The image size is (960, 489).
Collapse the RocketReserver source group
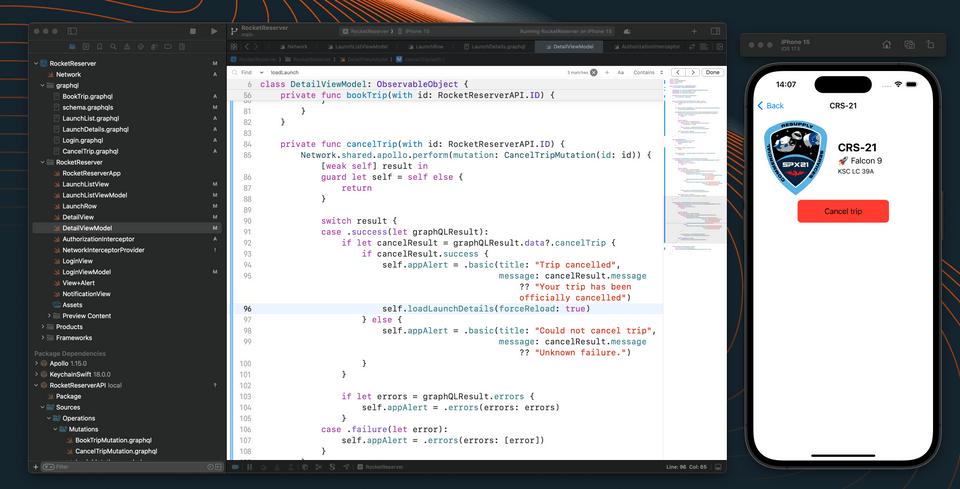(x=43, y=162)
